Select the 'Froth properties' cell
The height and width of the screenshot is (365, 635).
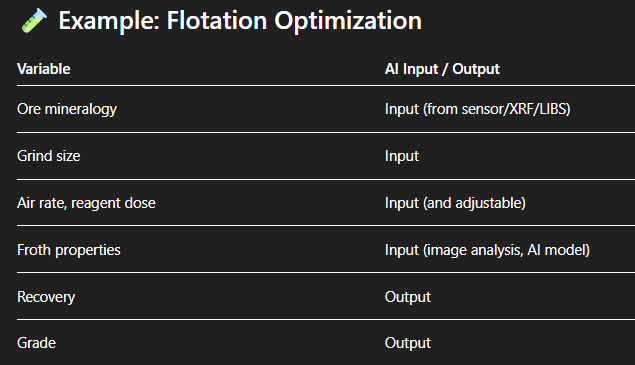69,250
